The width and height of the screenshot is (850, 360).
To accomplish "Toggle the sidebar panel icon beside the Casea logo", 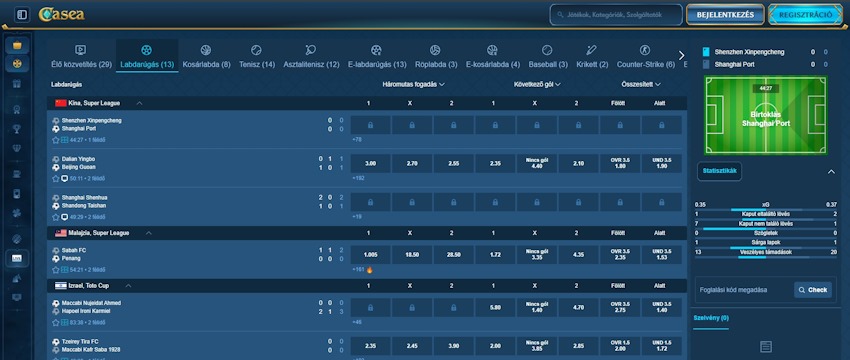I will pyautogui.click(x=22, y=15).
